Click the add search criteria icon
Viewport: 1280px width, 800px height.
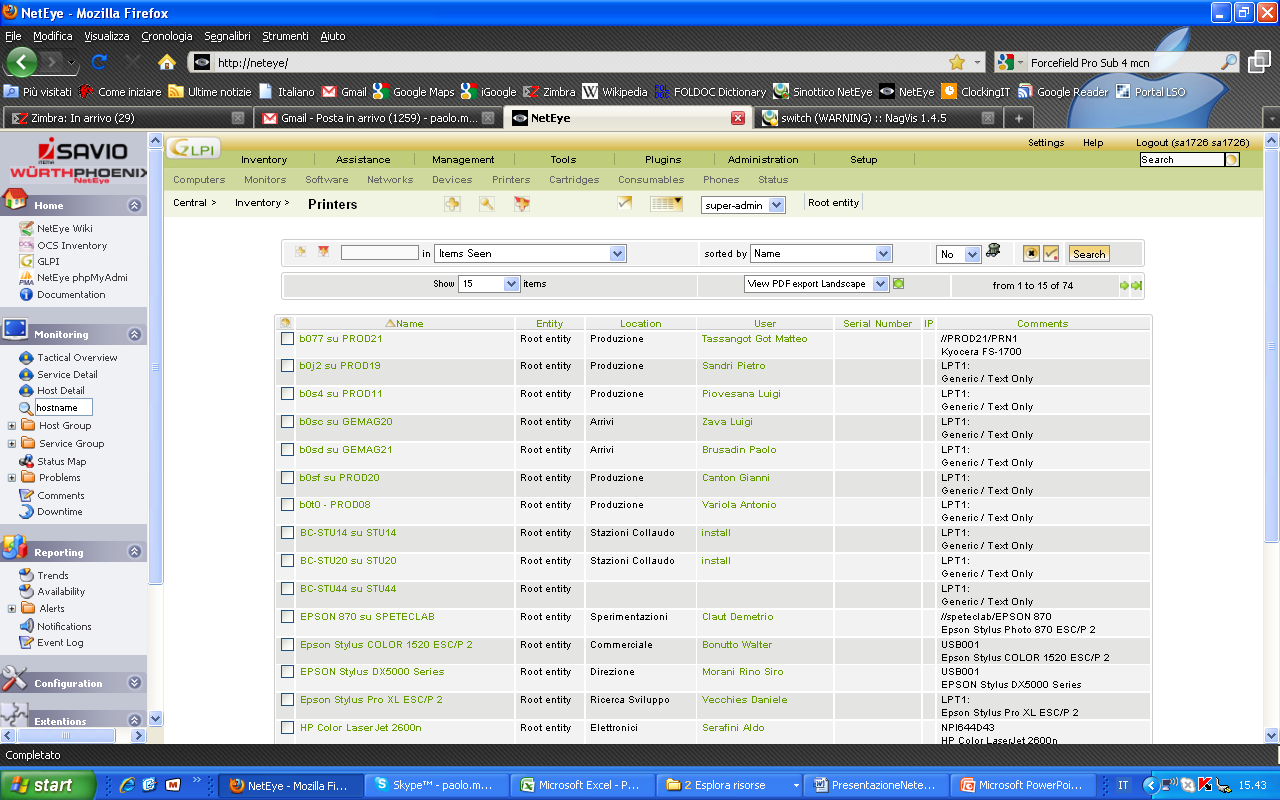[301, 252]
